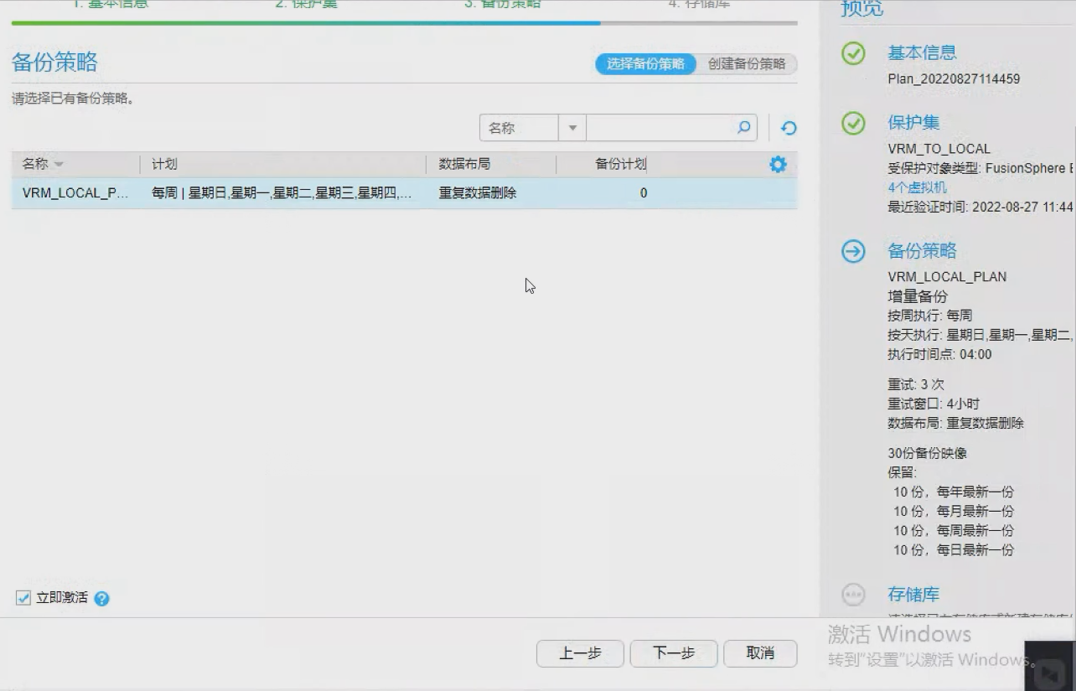This screenshot has height=691, width=1076.
Task: Click ellipsis circle icon next to 存储库
Action: pos(853,595)
